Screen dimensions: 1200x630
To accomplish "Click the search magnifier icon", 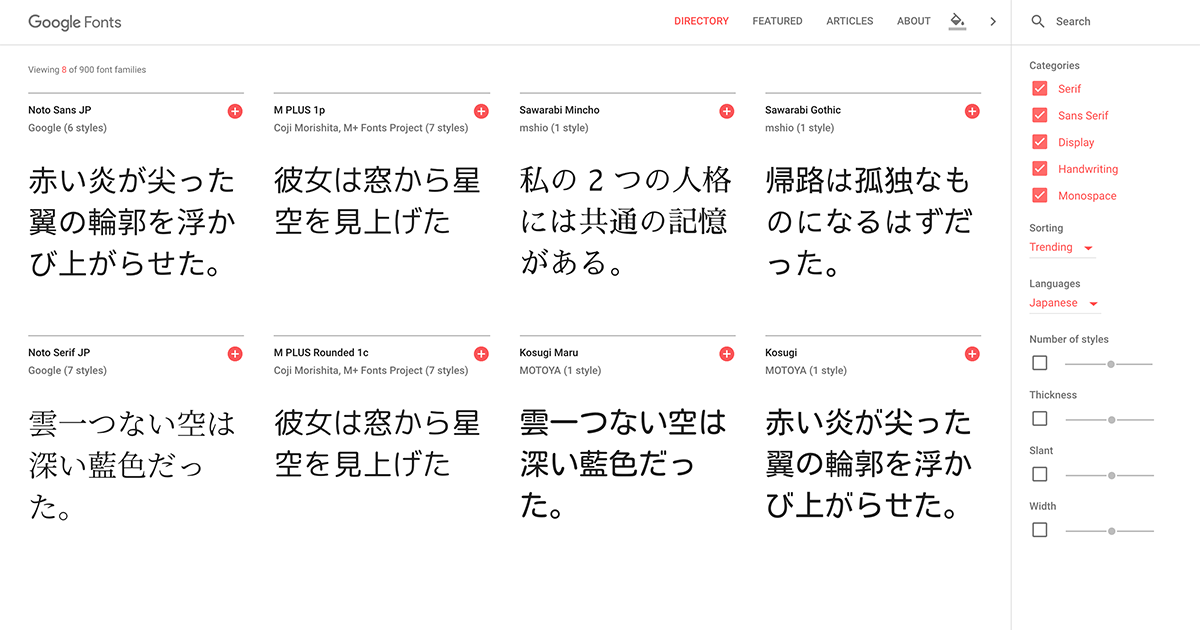I will coord(1038,21).
